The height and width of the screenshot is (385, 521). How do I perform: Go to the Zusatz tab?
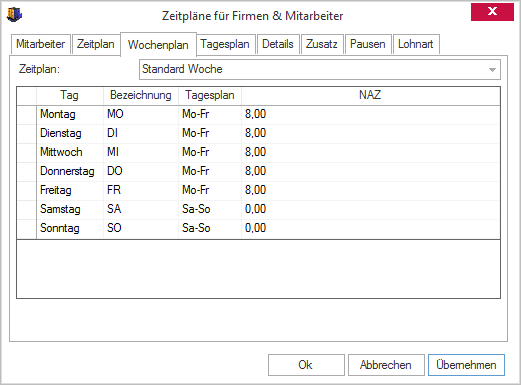coord(322,44)
